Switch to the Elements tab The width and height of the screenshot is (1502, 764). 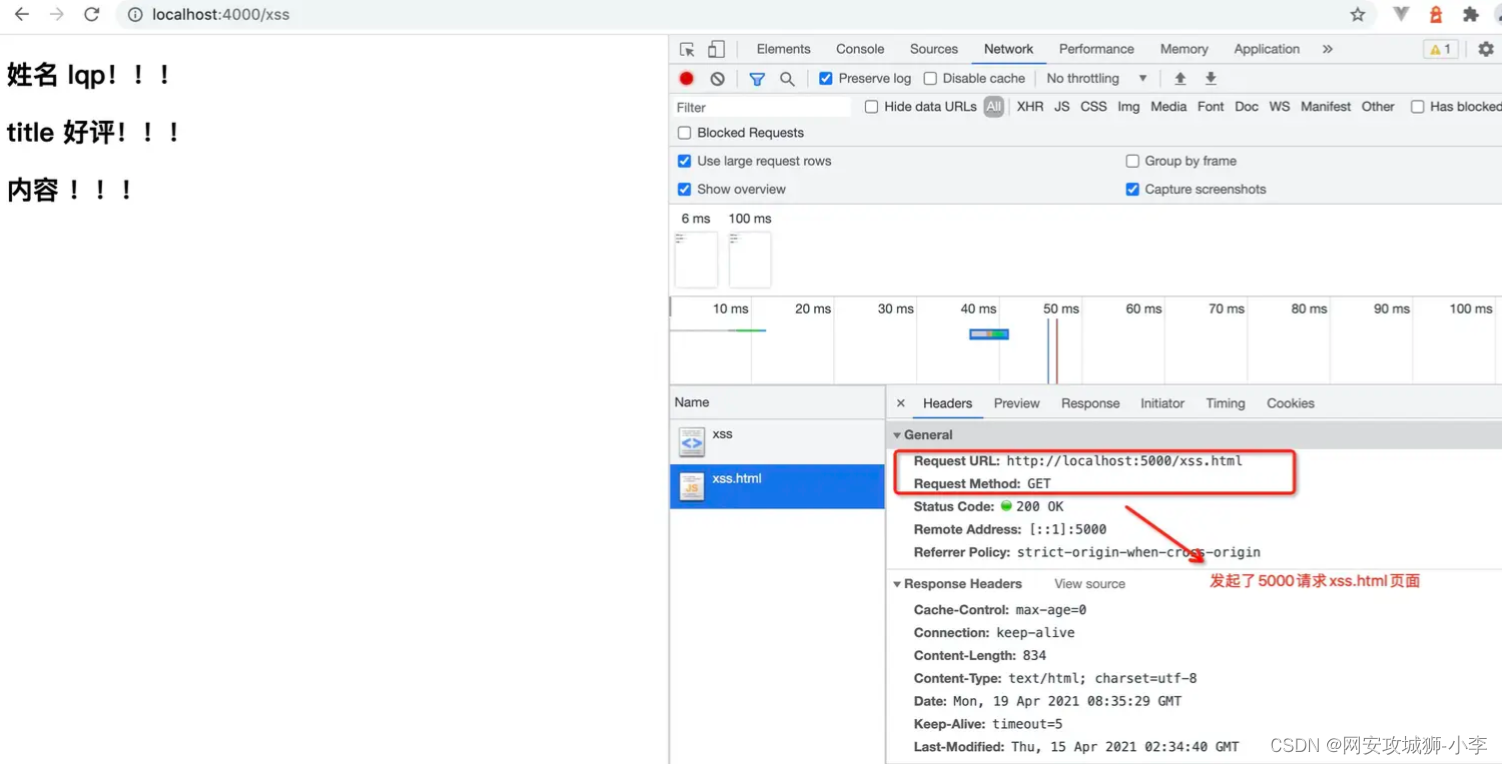(x=783, y=49)
